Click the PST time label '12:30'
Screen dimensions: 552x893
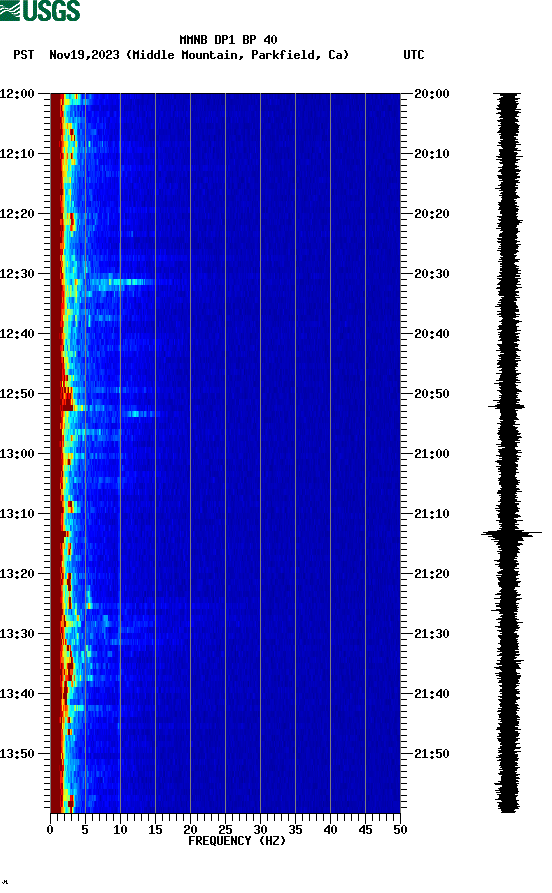(x=17, y=274)
